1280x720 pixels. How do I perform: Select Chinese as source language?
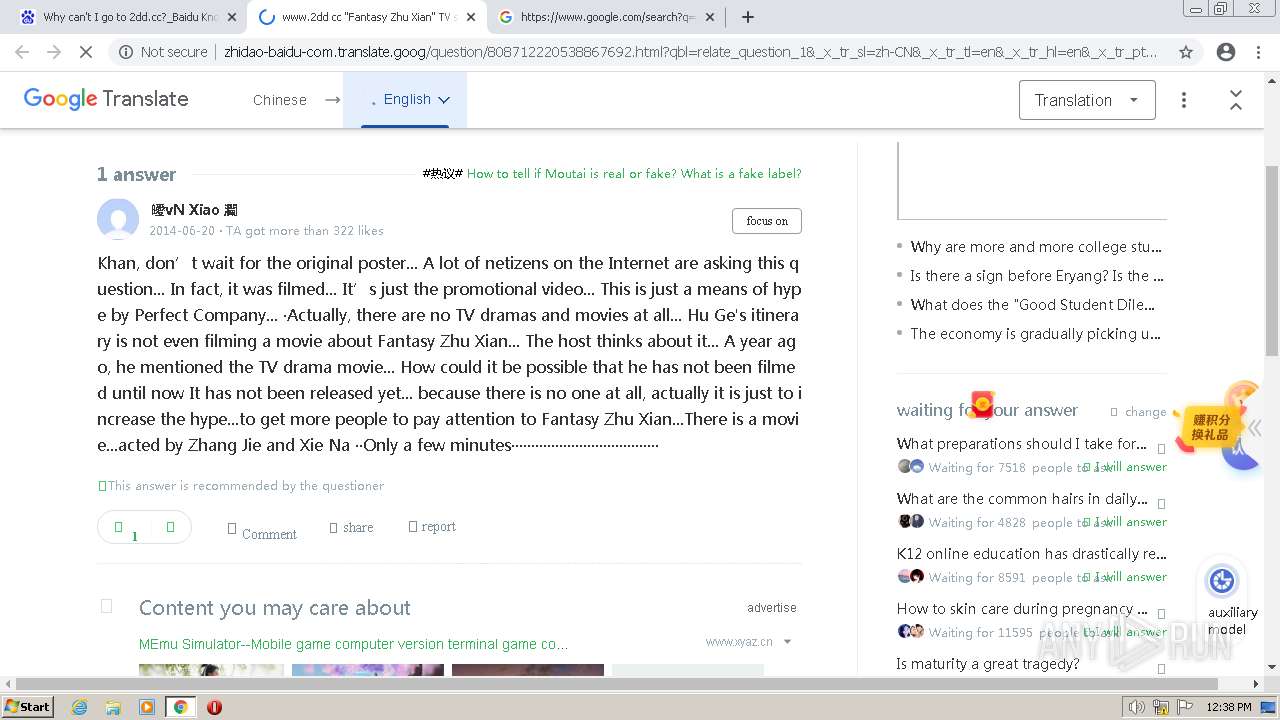(x=280, y=100)
